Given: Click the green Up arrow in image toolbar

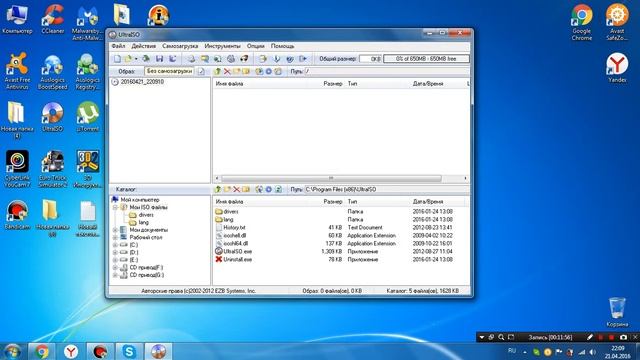Looking at the screenshot, I should pos(218,71).
